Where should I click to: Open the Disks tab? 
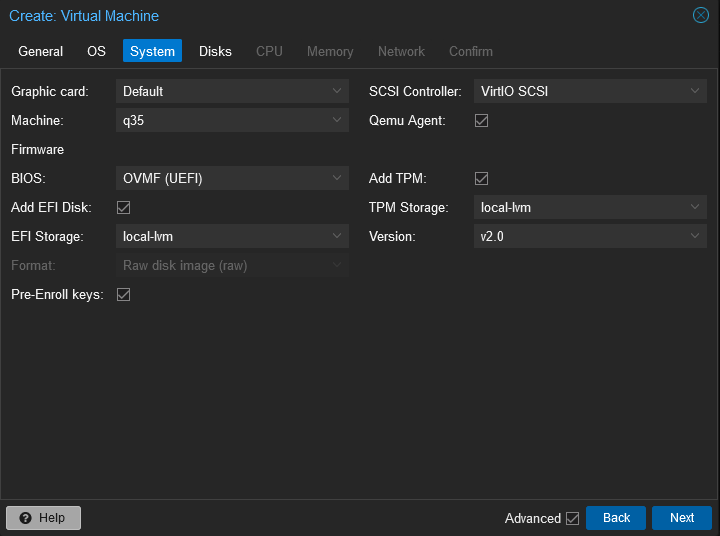point(215,51)
